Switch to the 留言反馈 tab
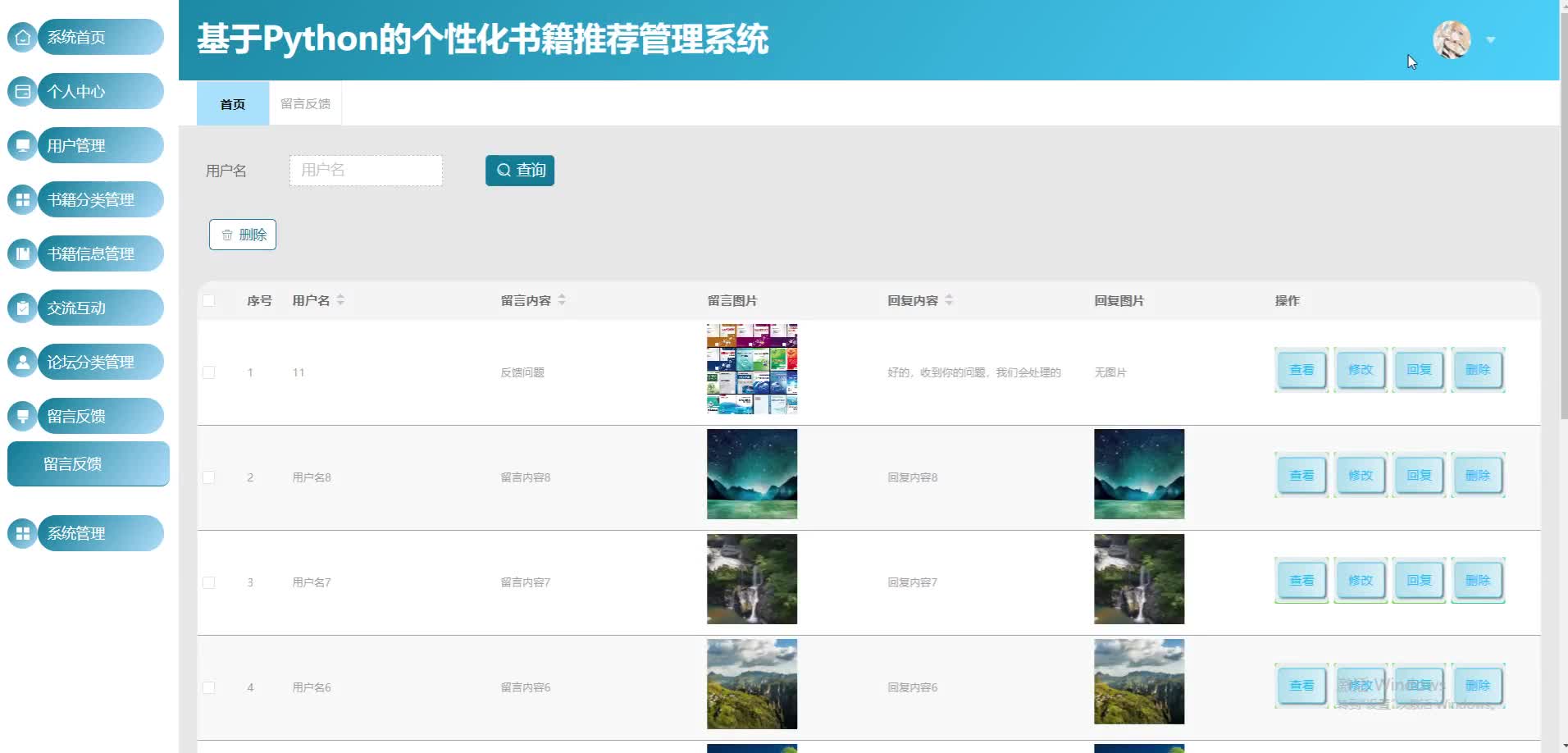The height and width of the screenshot is (753, 1568). [305, 103]
